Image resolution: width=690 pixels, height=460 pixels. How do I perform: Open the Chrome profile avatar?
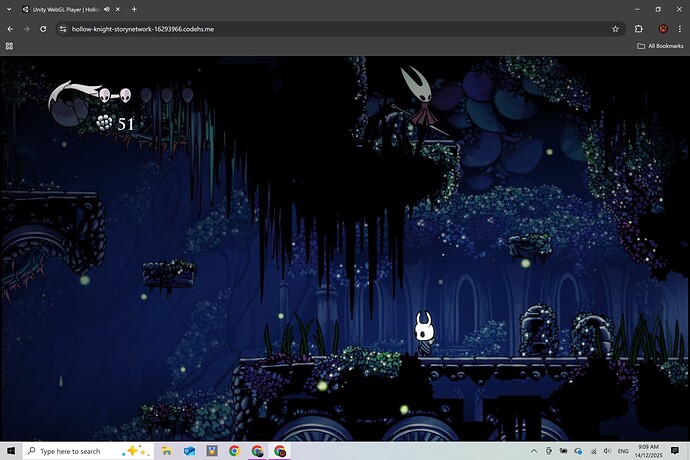(x=663, y=29)
